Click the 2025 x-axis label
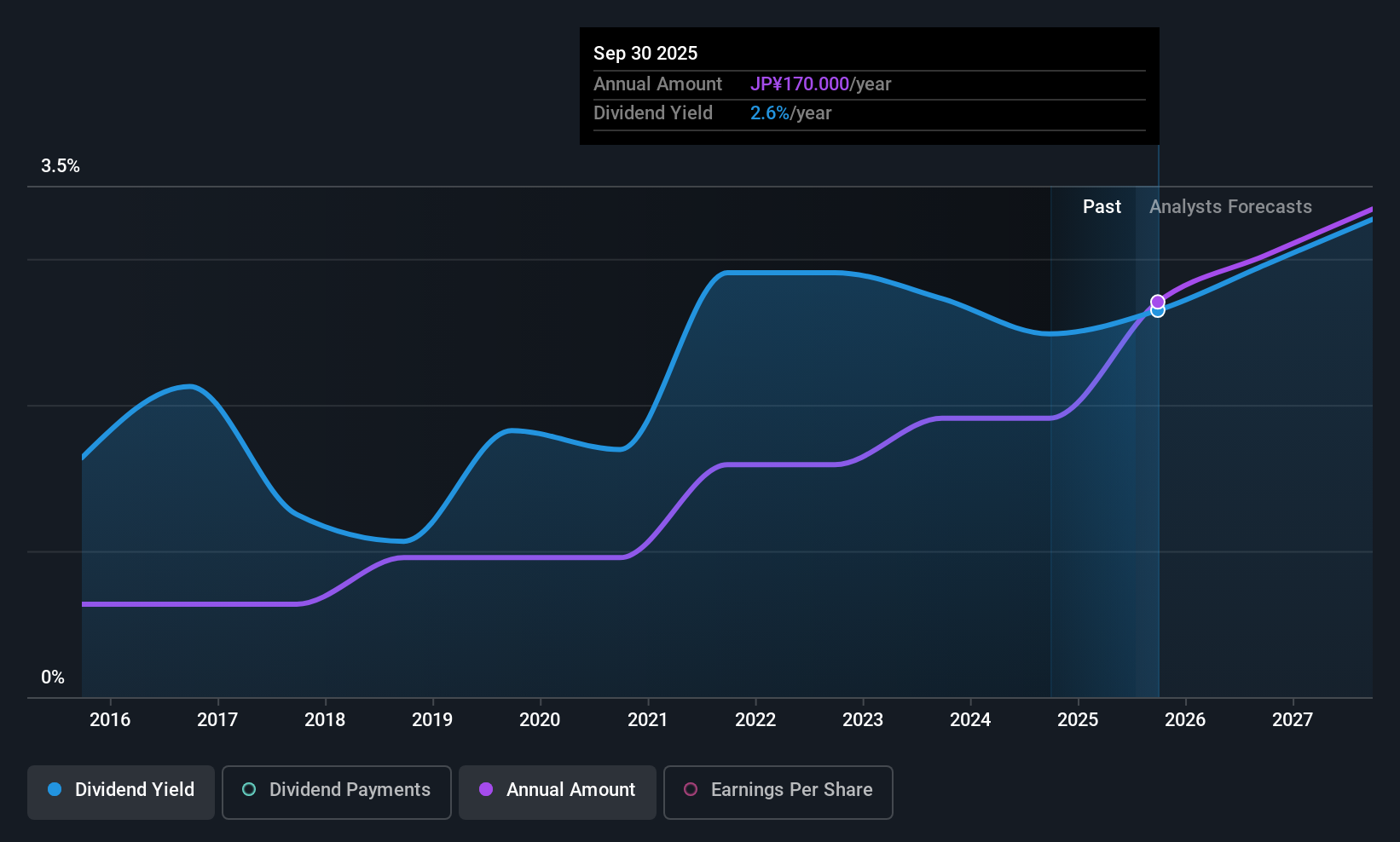1400x842 pixels. (1078, 719)
